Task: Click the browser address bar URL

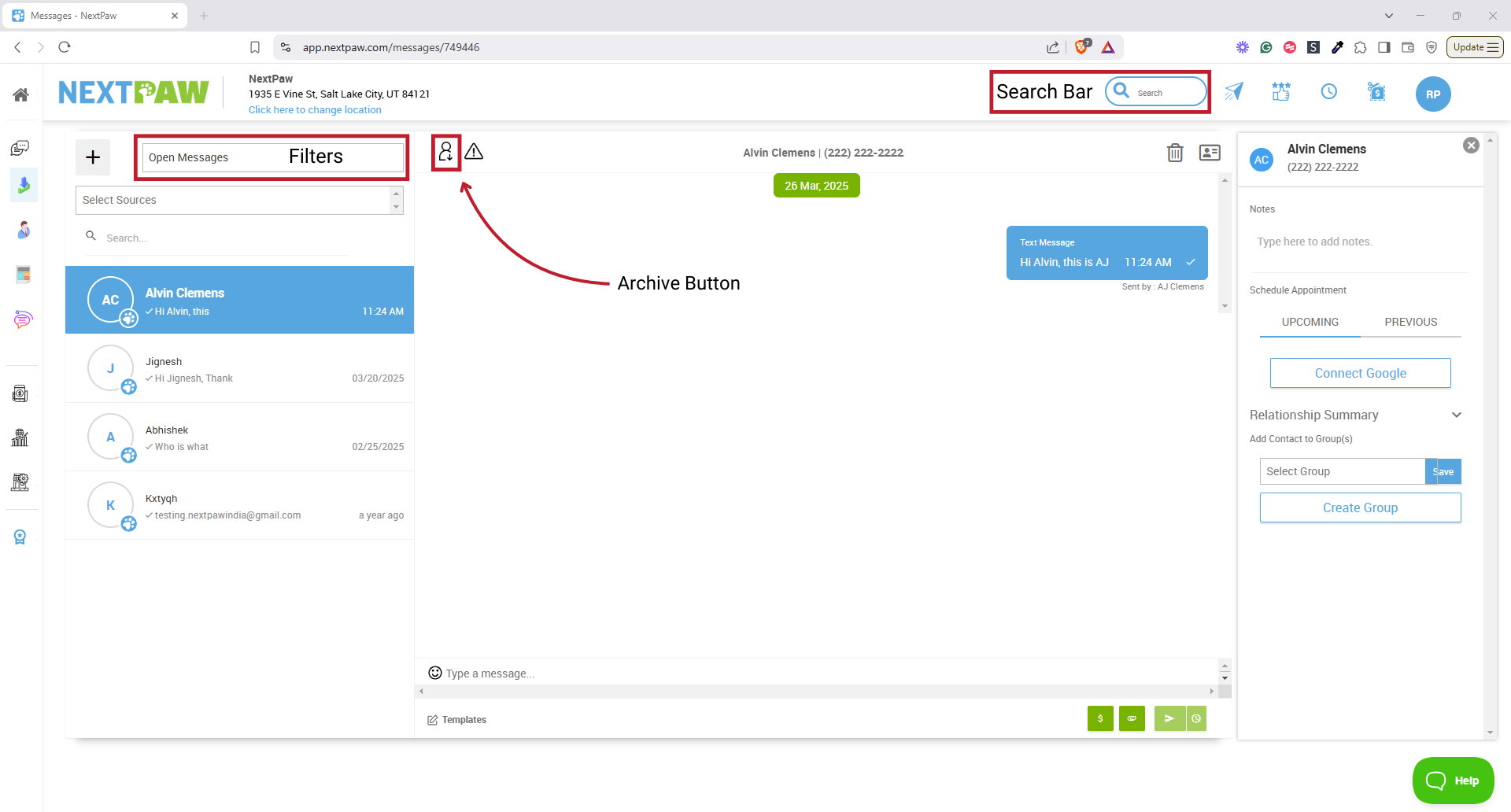Action: [x=391, y=47]
